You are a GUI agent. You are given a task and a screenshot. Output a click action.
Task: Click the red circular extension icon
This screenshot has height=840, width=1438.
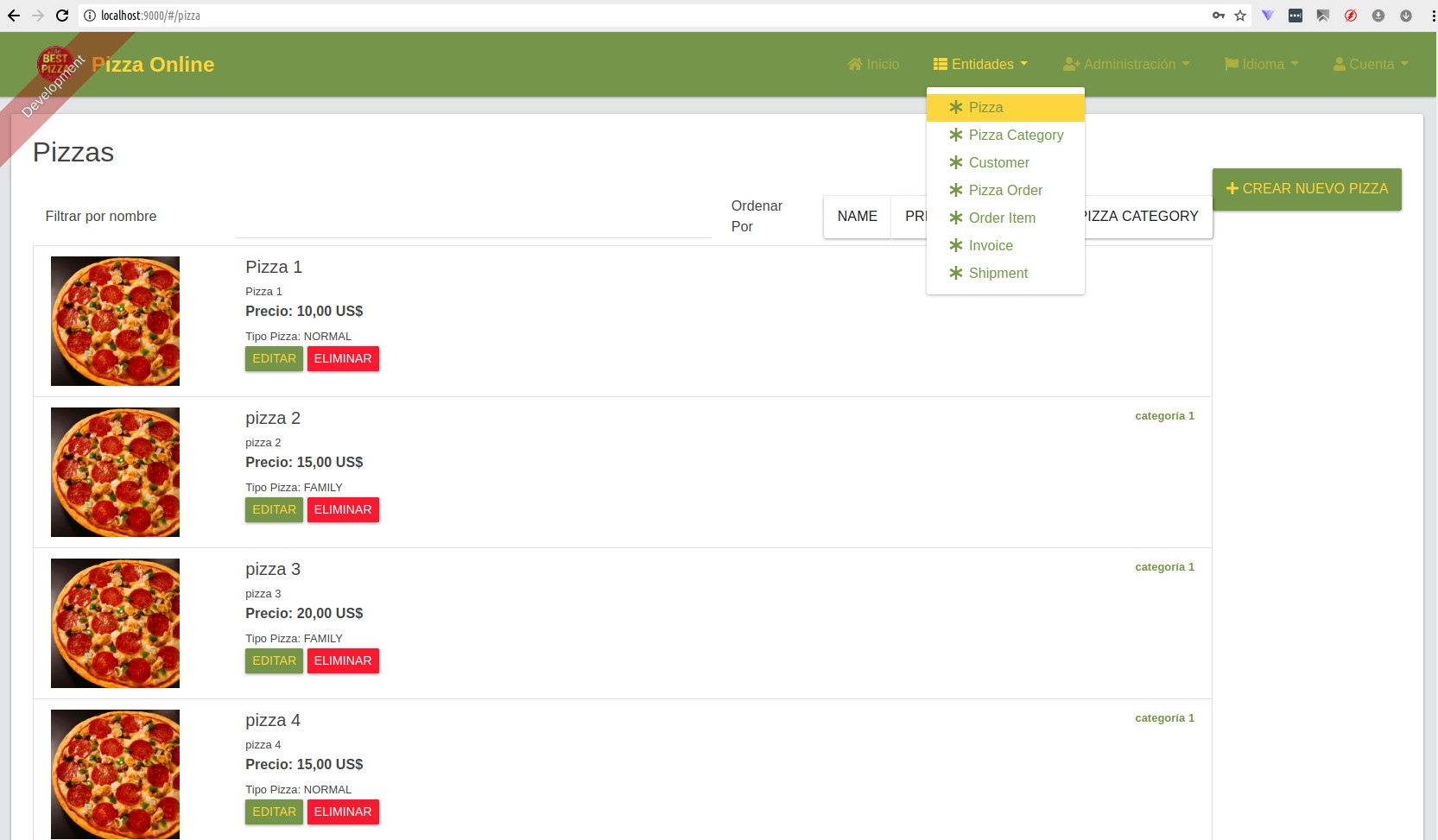1351,16
